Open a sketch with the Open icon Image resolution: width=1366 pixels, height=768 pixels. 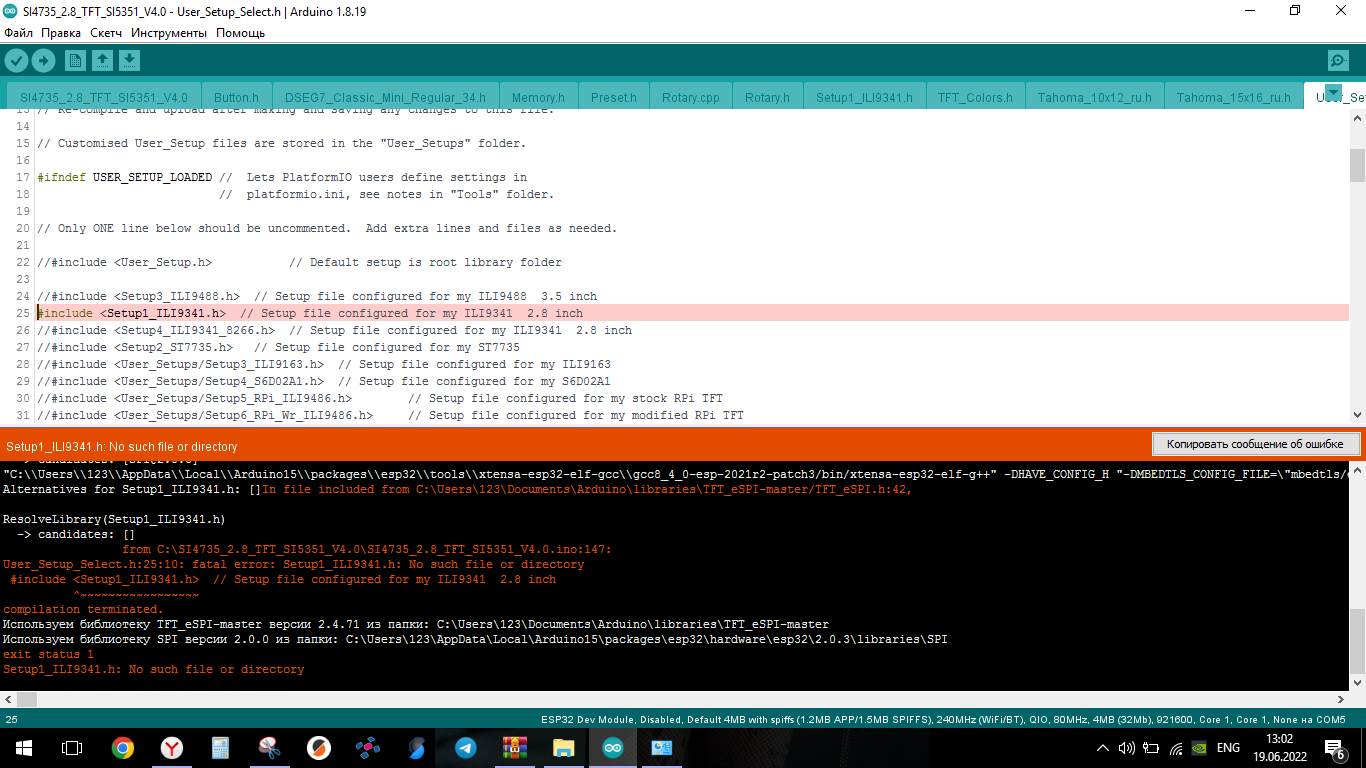pyautogui.click(x=102, y=60)
